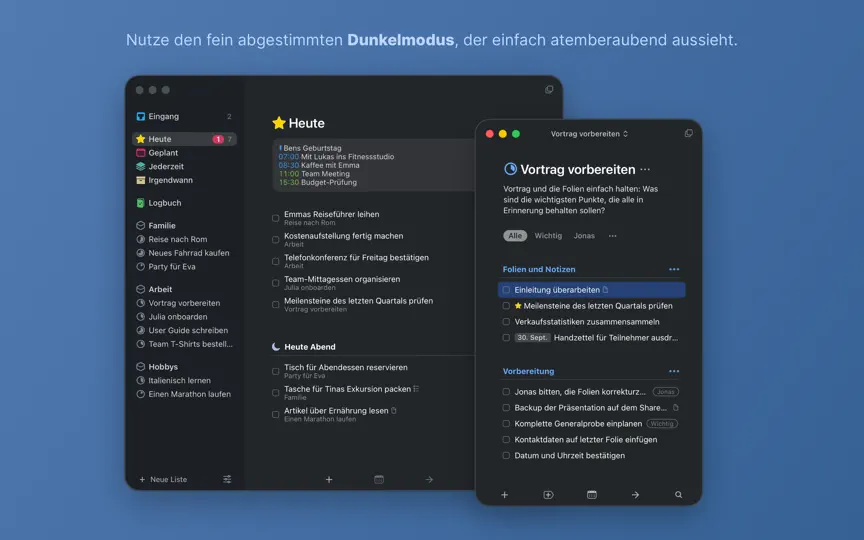Image resolution: width=864 pixels, height=540 pixels.
Task: Select the Heute list in sidebar
Action: pos(184,139)
